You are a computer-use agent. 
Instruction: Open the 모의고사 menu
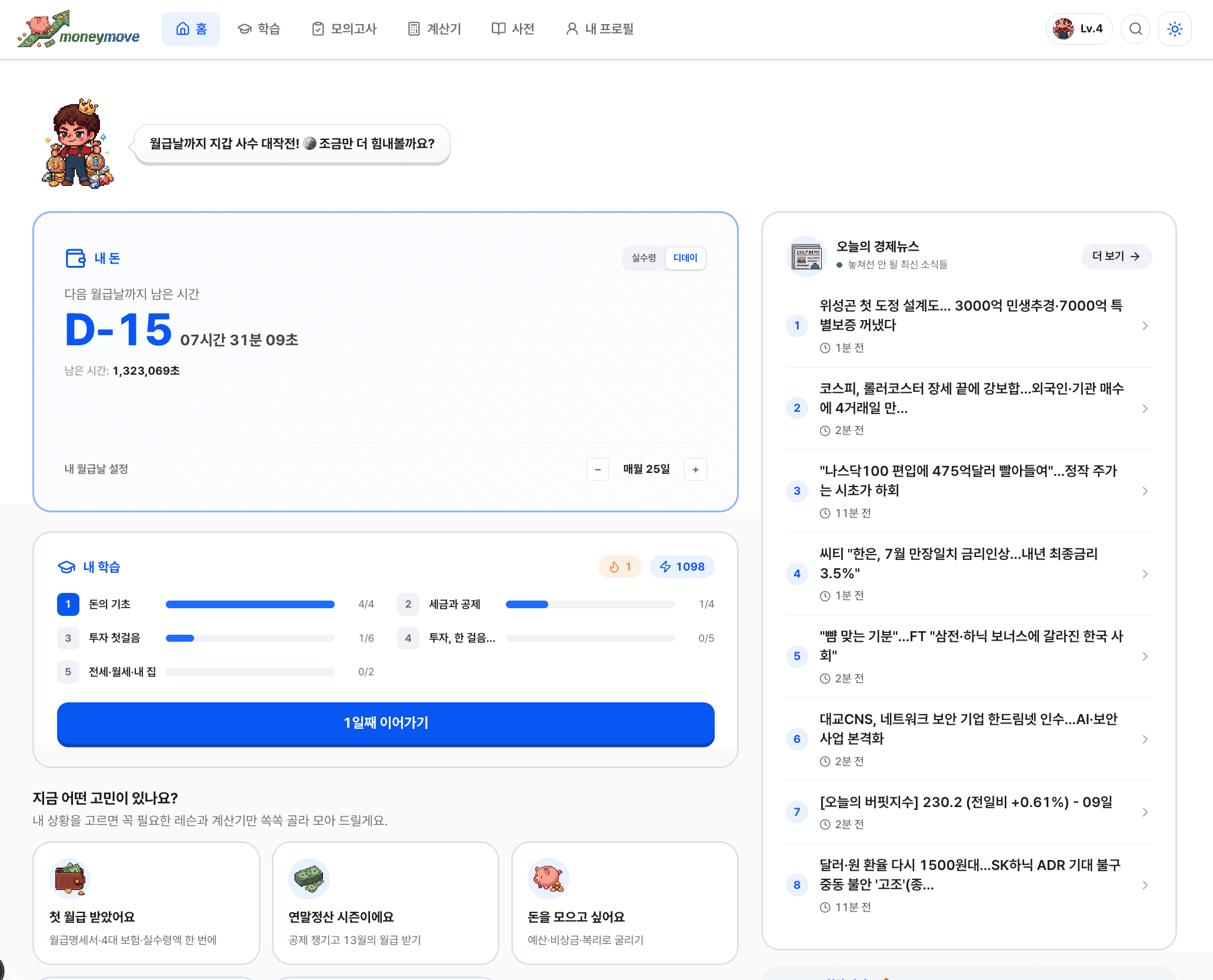point(344,29)
